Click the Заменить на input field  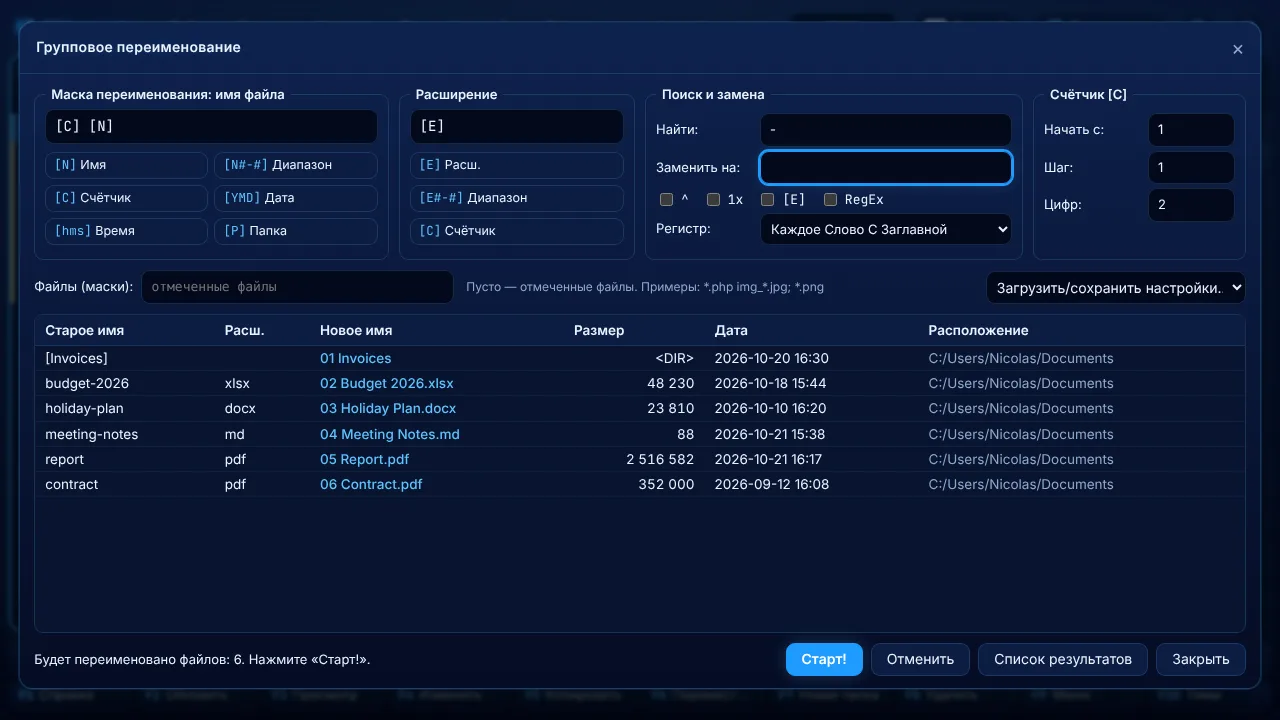click(886, 168)
